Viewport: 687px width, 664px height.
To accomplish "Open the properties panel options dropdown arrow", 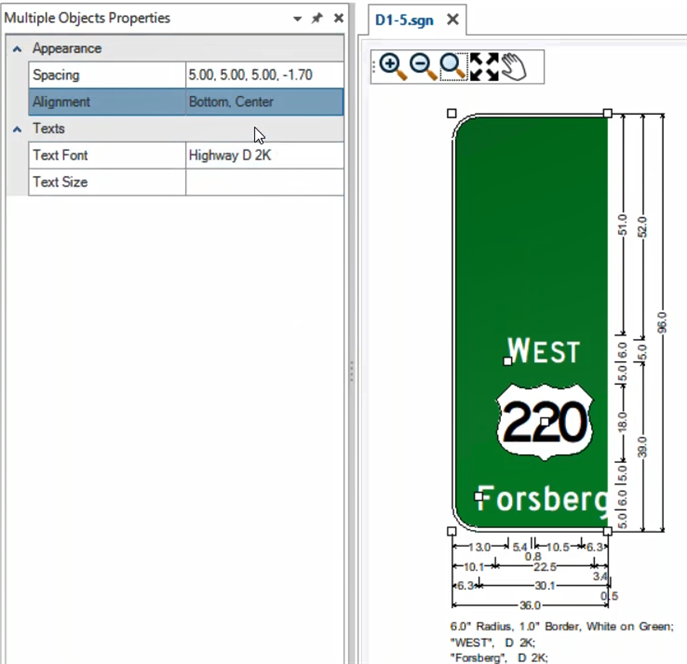I will 297,19.
